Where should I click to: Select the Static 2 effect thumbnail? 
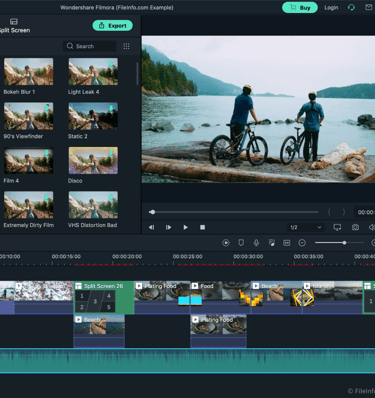pyautogui.click(x=93, y=116)
